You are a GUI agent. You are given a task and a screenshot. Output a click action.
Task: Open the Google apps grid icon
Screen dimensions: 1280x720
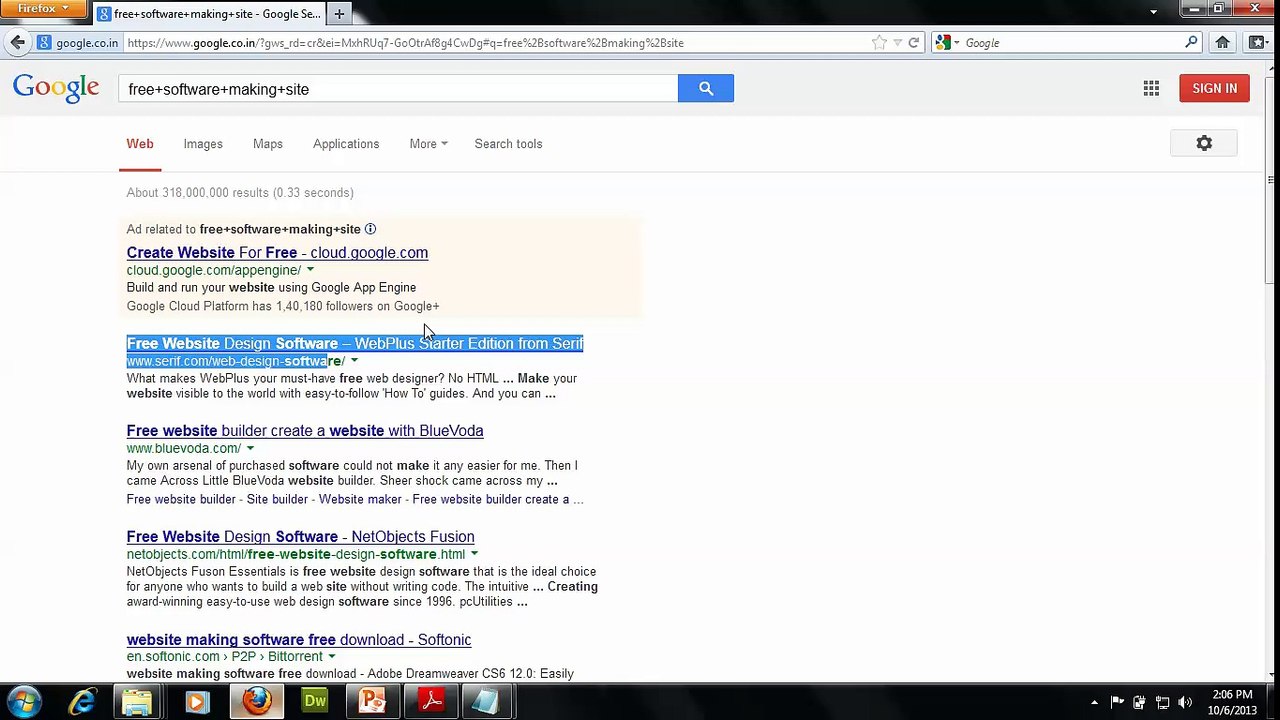1151,88
